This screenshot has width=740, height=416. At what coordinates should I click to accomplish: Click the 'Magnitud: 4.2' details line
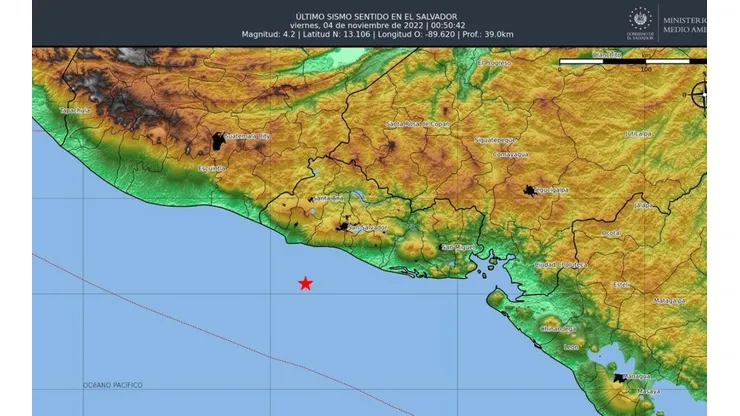[x=378, y=34]
